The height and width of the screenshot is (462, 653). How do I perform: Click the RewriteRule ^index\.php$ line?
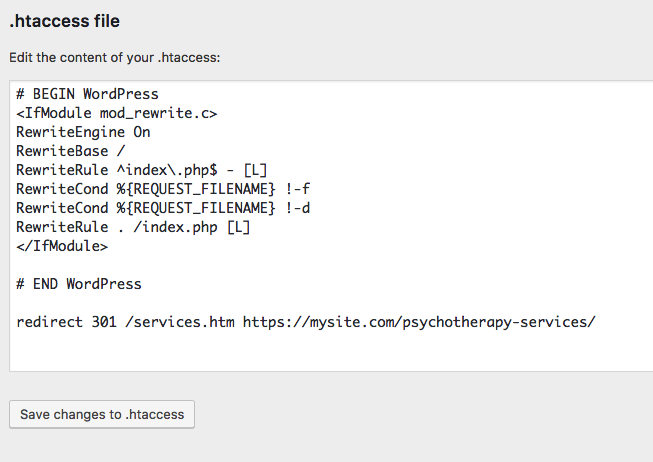[141, 171]
